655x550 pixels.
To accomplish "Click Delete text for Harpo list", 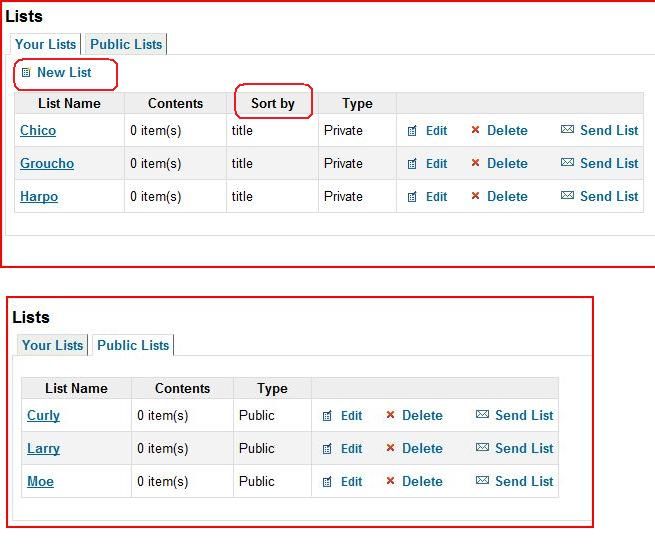I will point(507,196).
